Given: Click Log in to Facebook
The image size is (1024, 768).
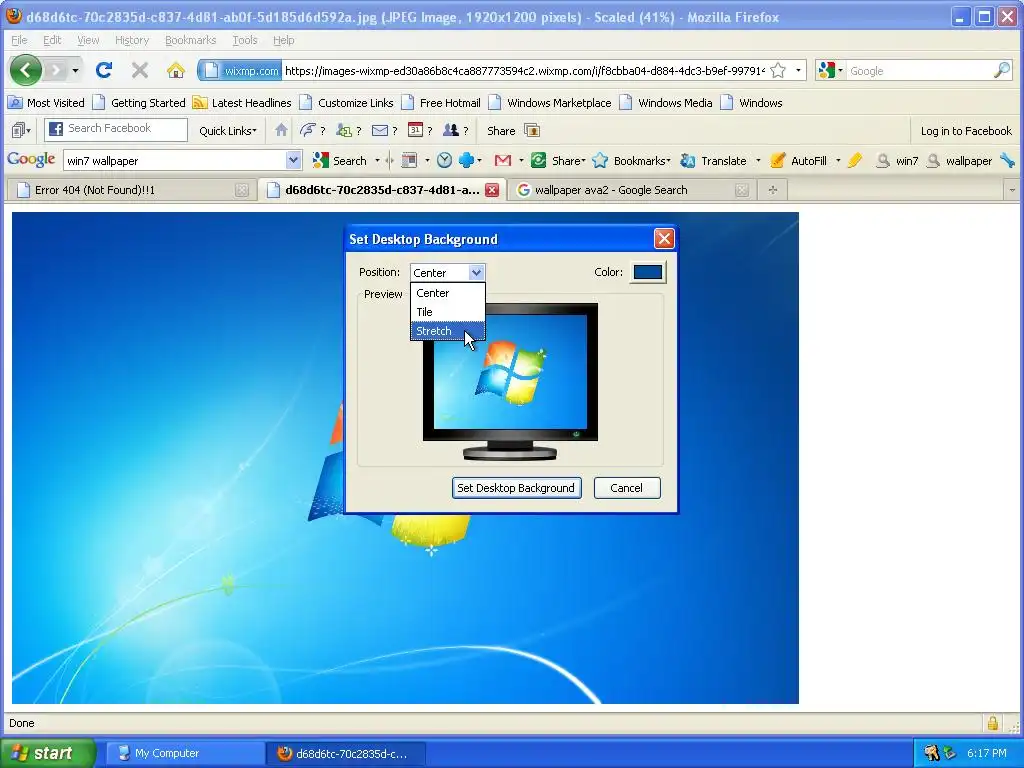Looking at the screenshot, I should pos(966,131).
